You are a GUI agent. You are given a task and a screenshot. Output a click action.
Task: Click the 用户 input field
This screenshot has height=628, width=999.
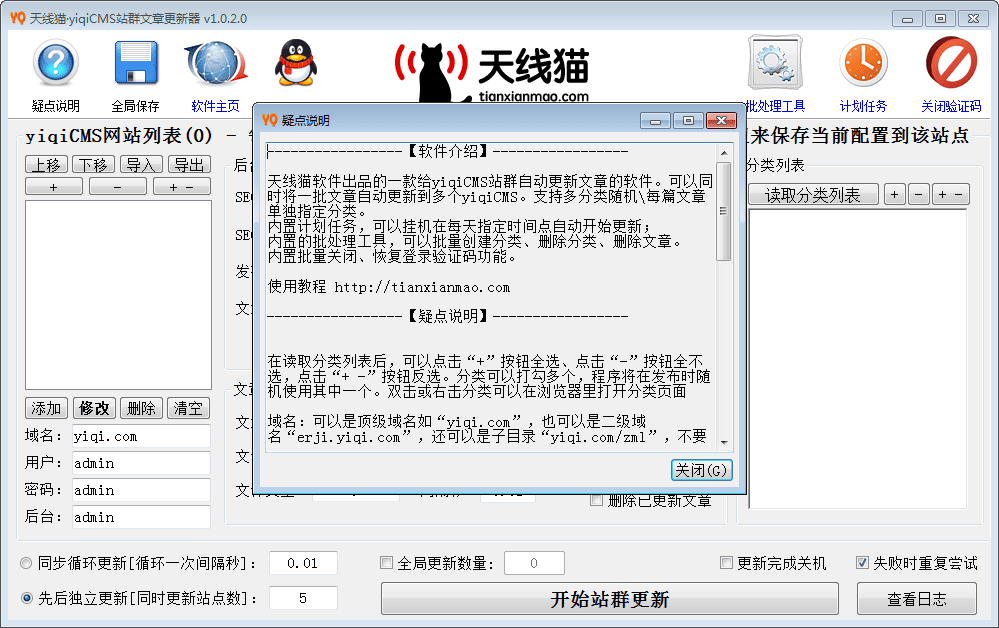(141, 463)
